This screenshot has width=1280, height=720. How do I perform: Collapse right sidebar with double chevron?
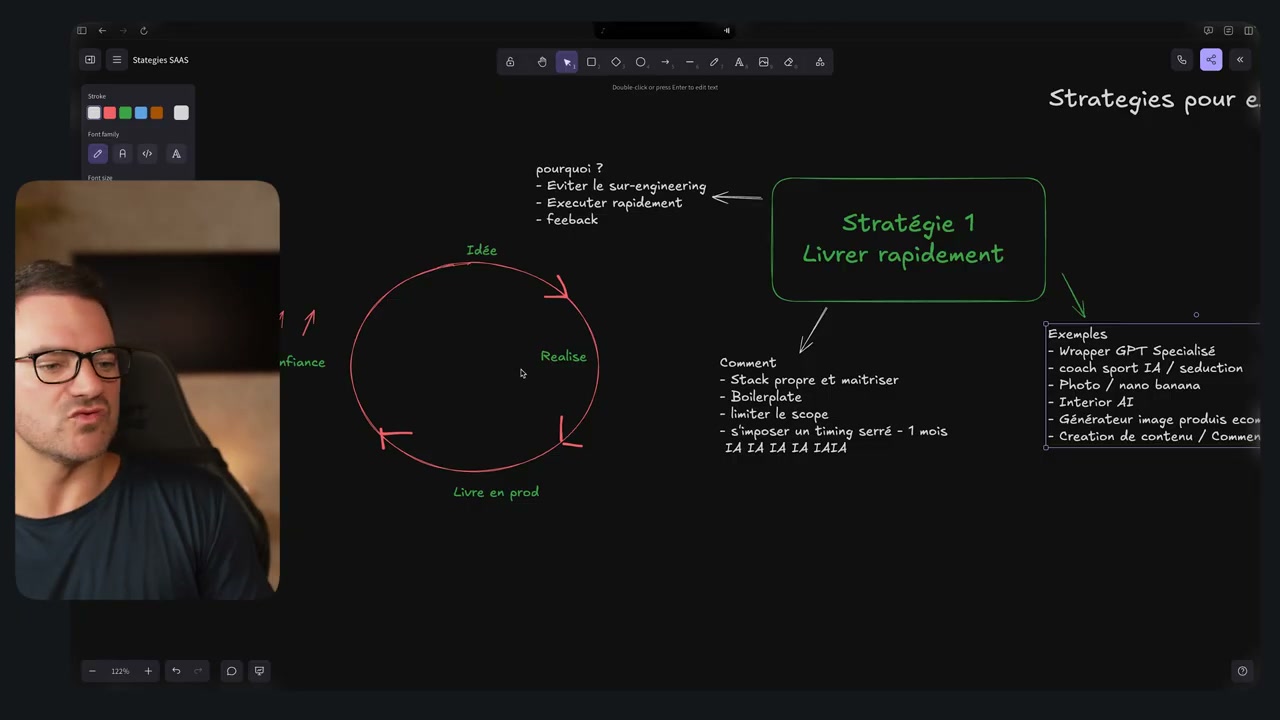[1240, 60]
